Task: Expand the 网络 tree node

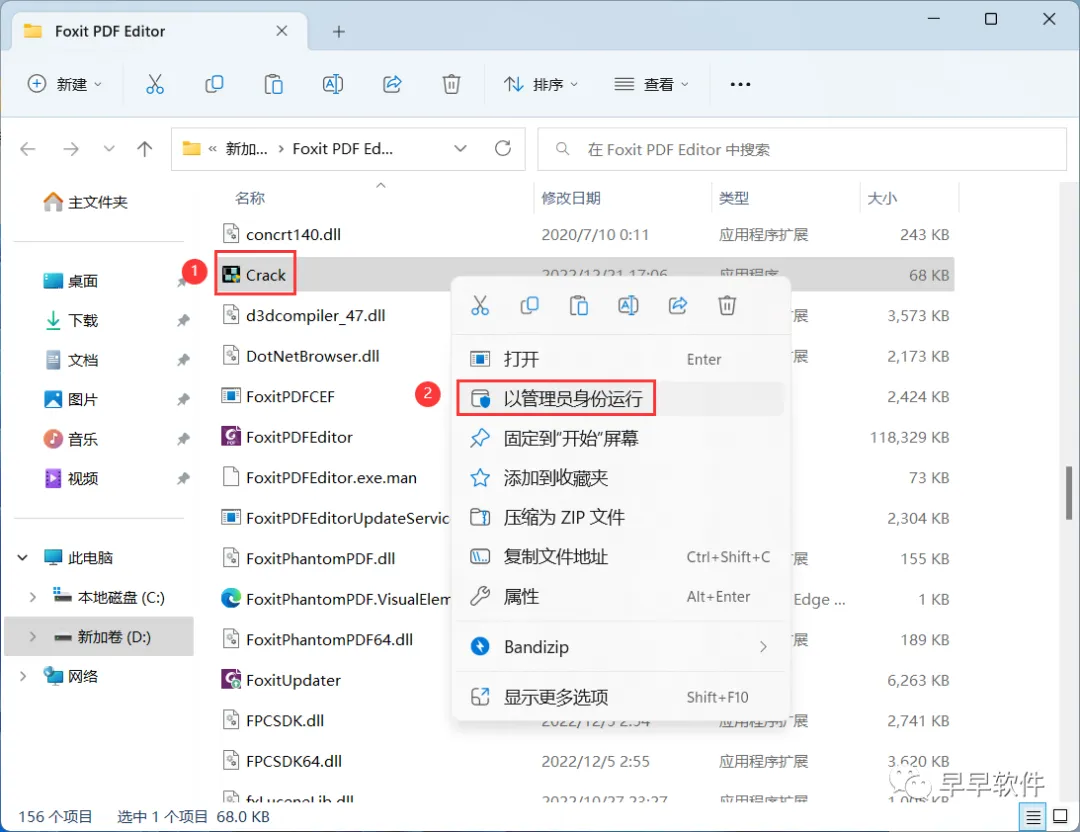Action: point(23,676)
